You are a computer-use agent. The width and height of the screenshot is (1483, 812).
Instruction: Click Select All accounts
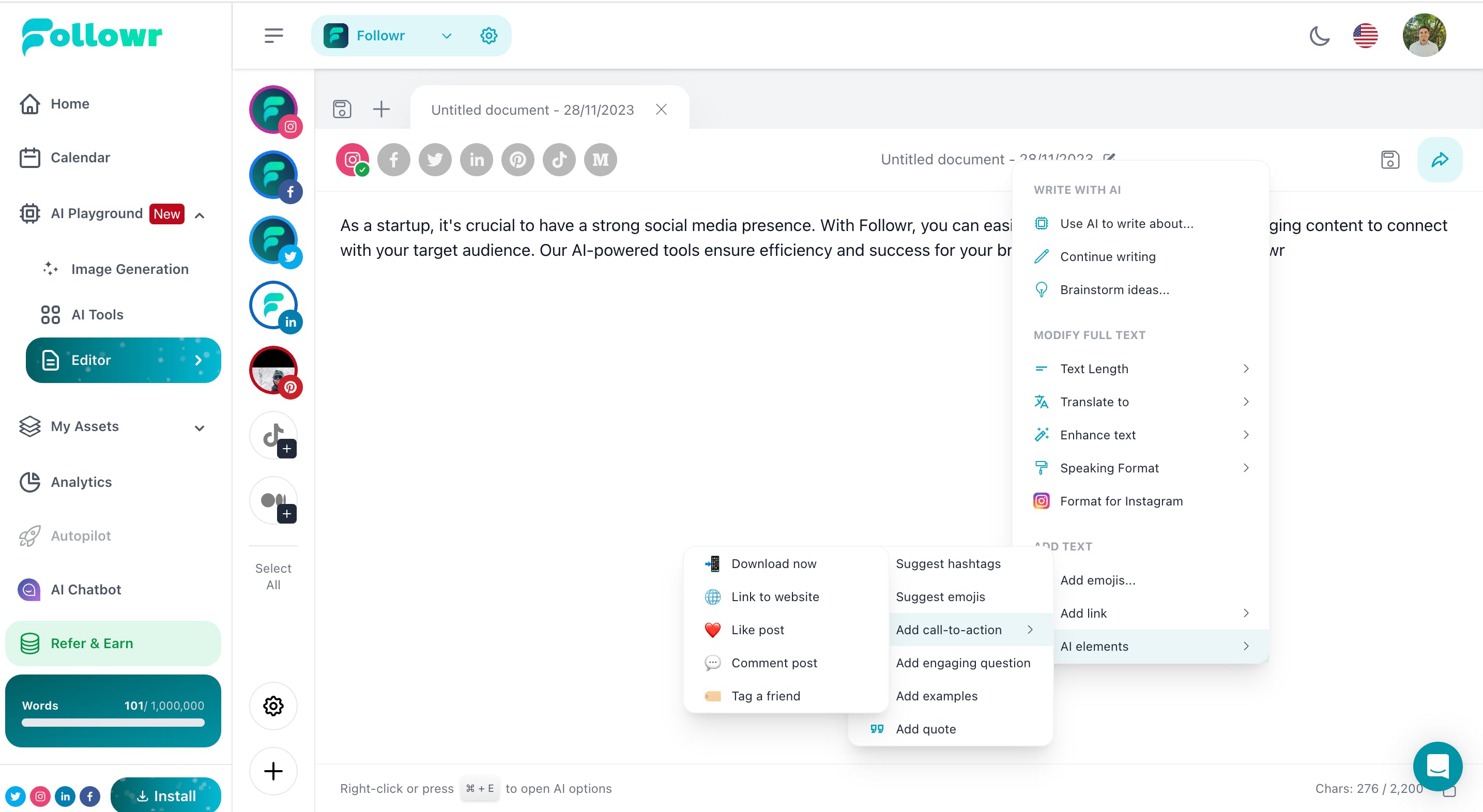[x=273, y=576]
